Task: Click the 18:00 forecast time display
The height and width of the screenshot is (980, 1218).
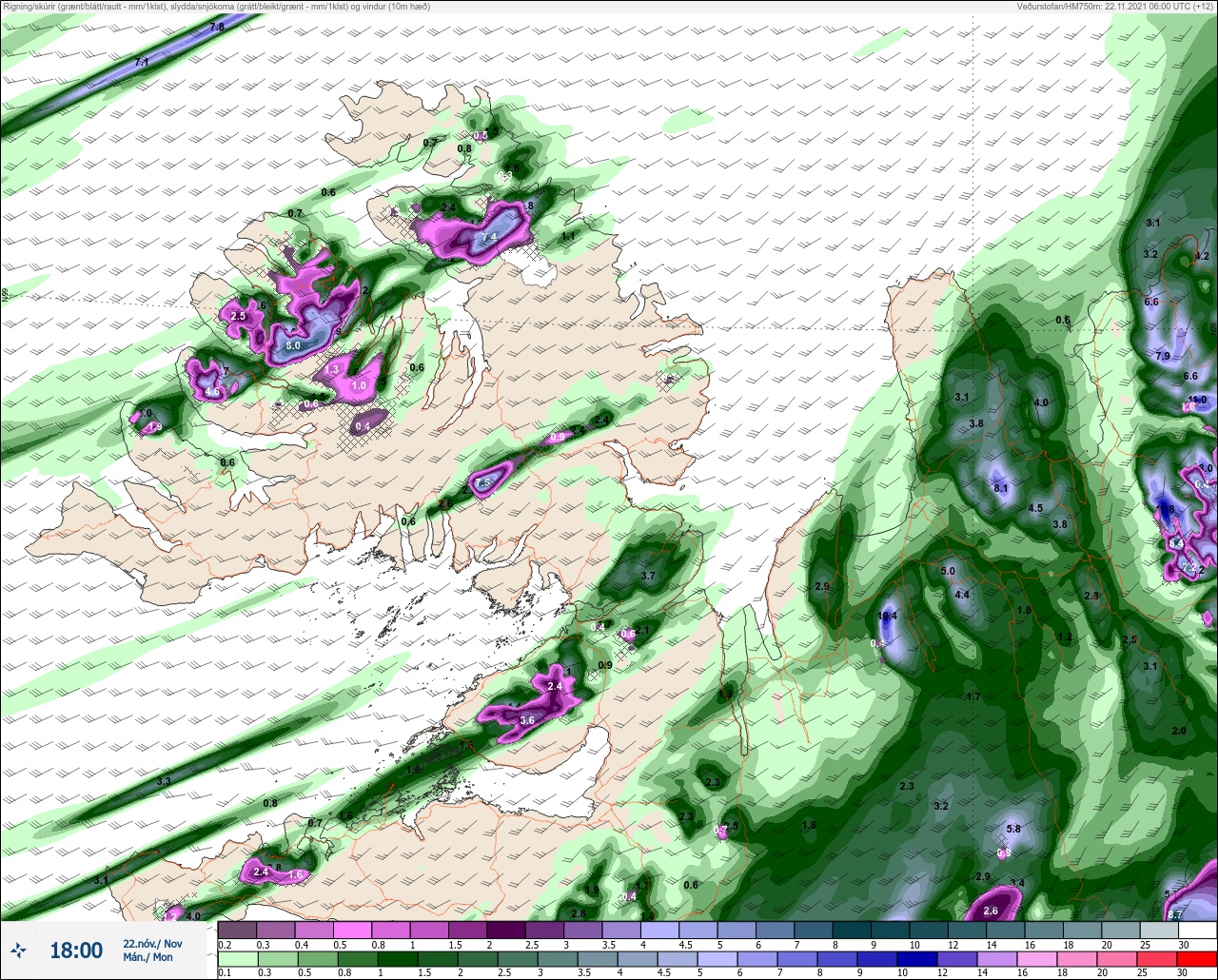Action: pos(76,951)
